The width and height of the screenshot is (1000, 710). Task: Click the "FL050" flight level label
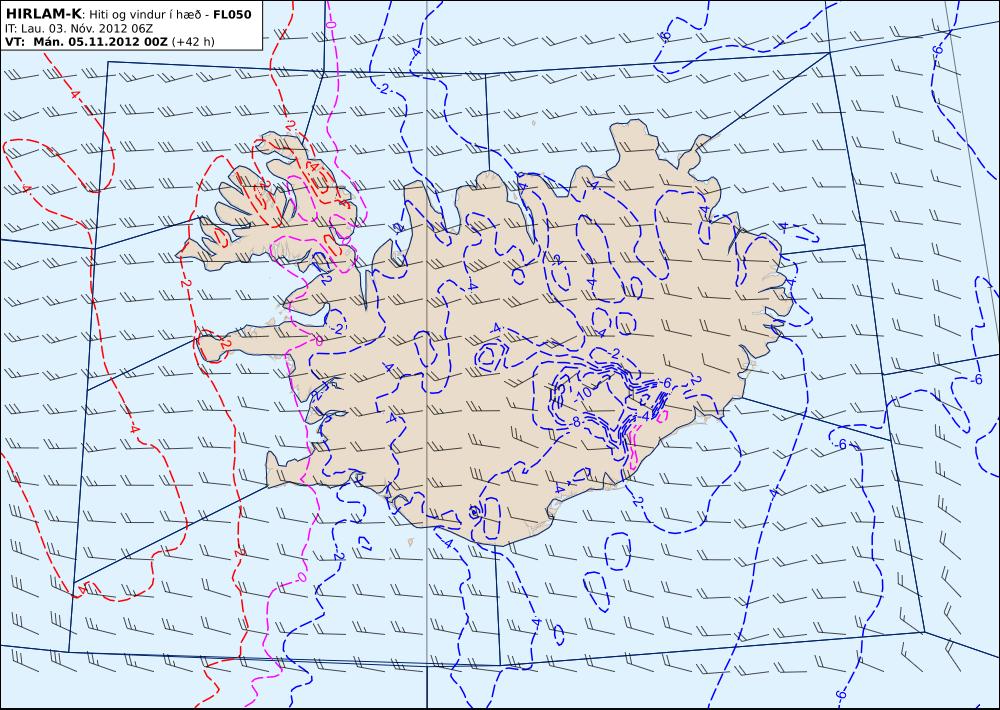pyautogui.click(x=232, y=15)
